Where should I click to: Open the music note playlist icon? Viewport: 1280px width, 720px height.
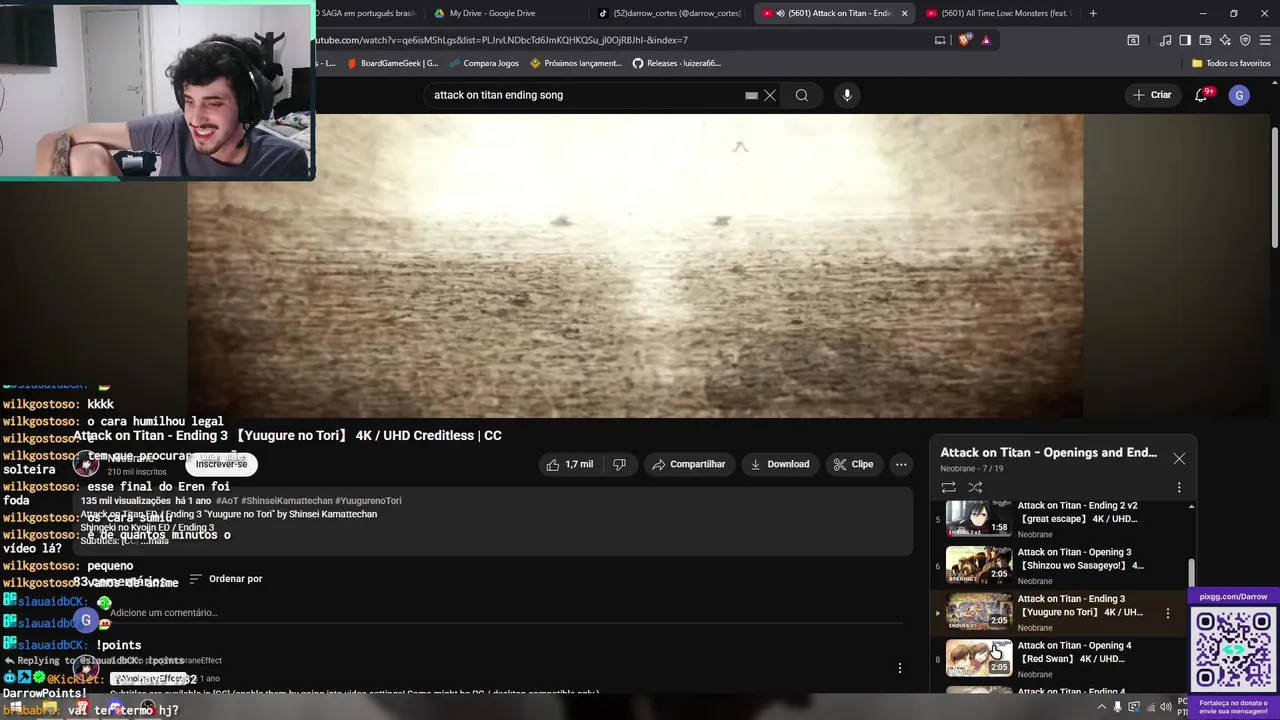point(1165,40)
